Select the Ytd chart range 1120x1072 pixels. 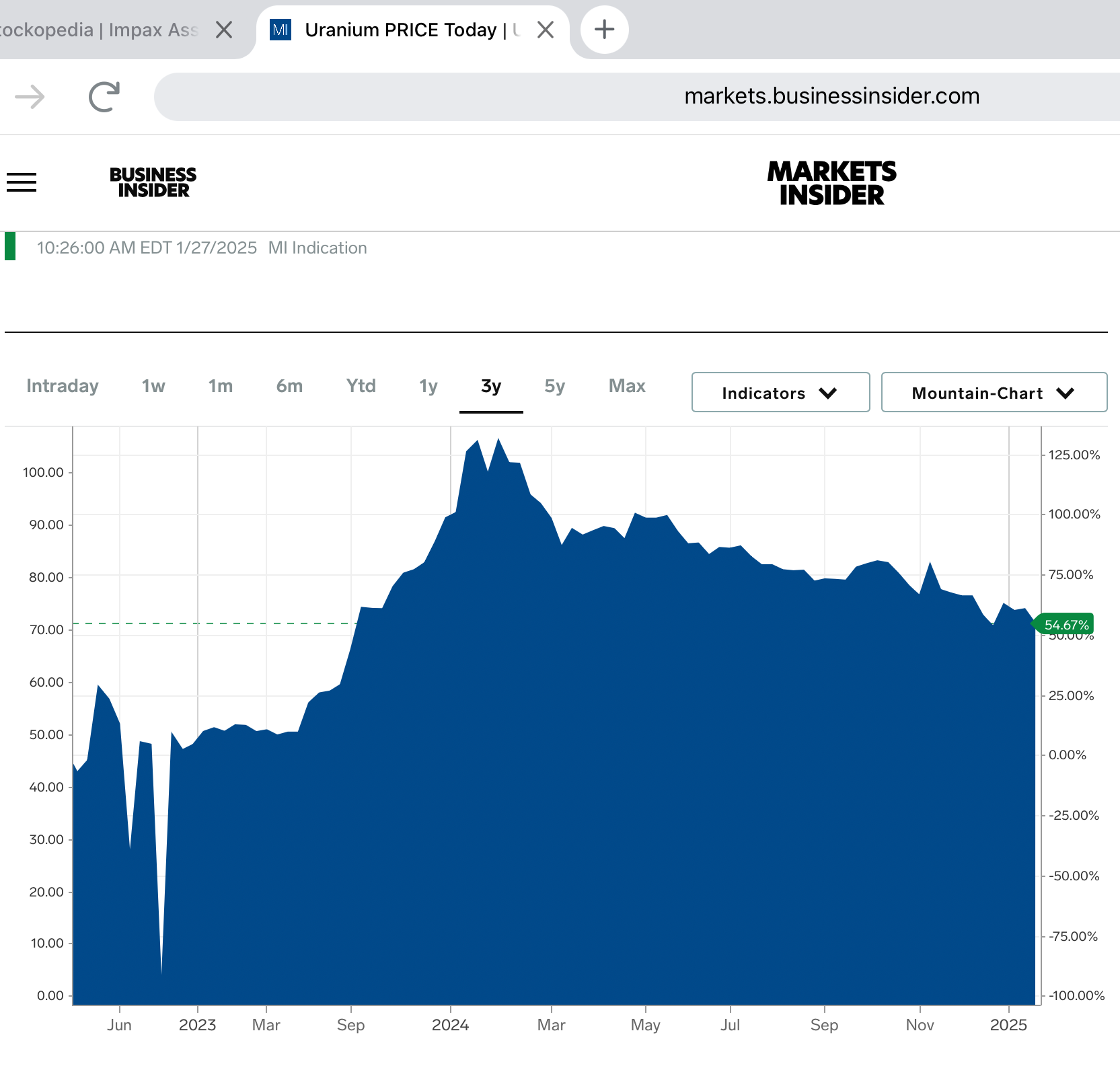tap(361, 386)
